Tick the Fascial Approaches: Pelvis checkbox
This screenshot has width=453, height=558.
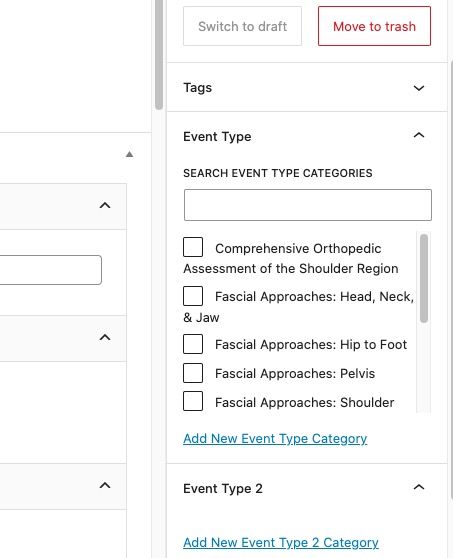(193, 373)
